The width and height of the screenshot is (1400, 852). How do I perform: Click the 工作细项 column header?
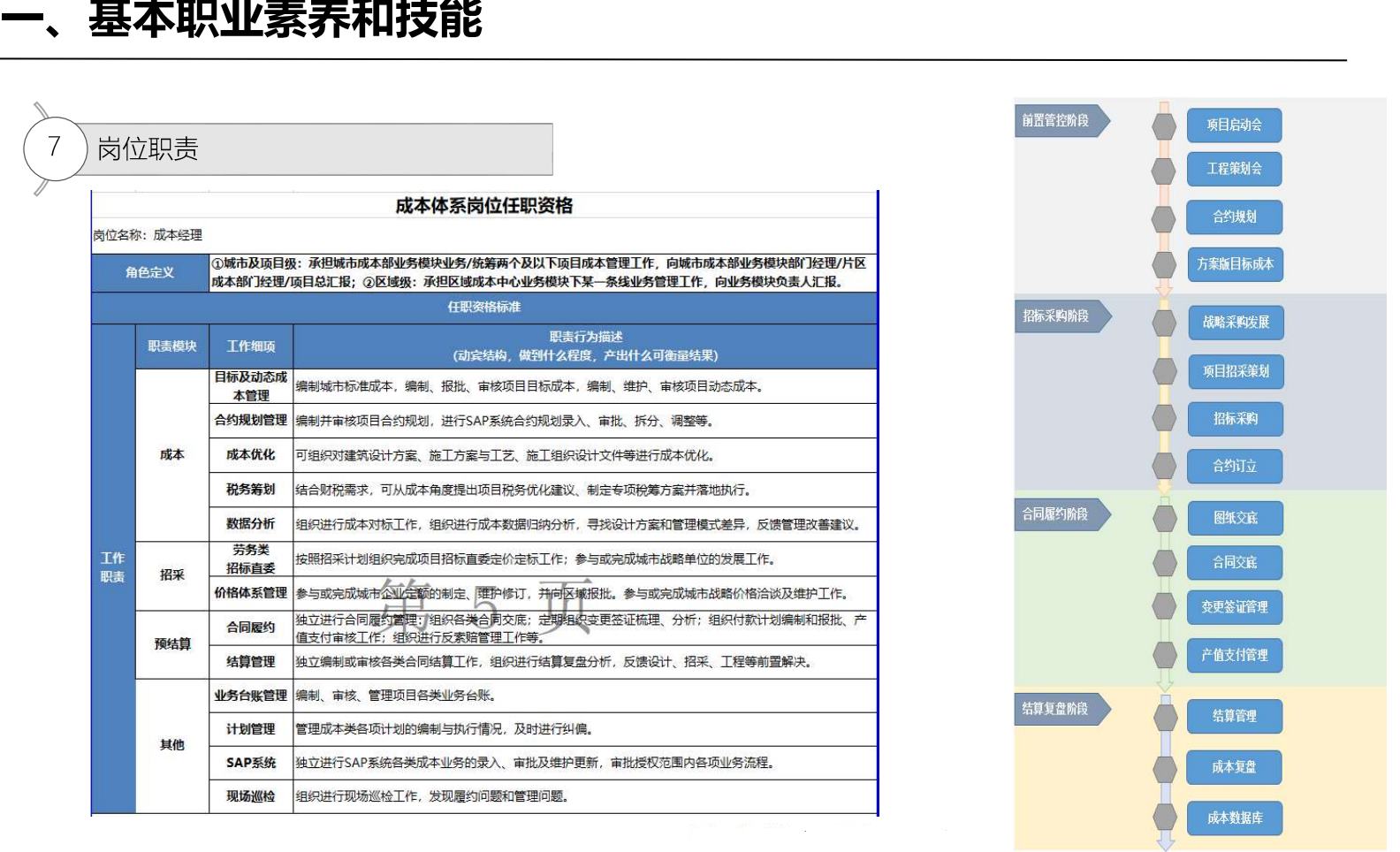click(251, 346)
